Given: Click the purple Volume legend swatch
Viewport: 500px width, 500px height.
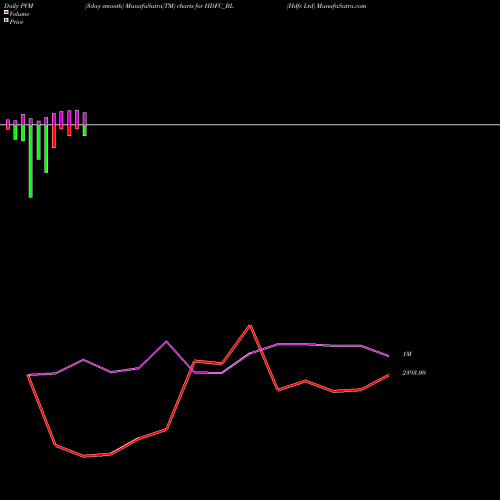Looking at the screenshot, I should coord(6,12).
